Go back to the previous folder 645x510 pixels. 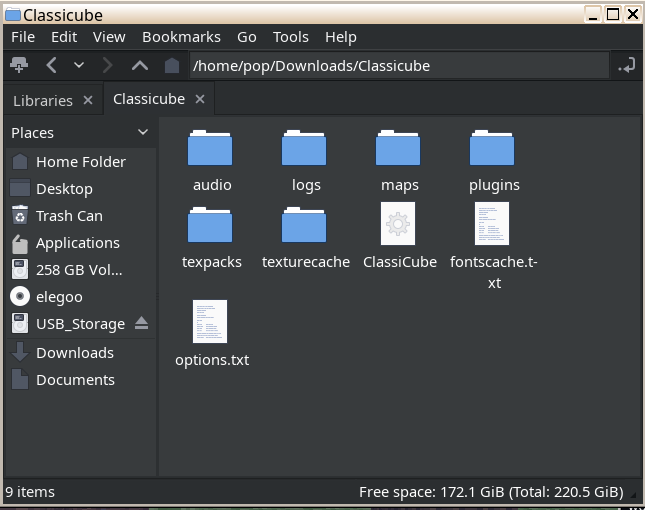click(51, 65)
